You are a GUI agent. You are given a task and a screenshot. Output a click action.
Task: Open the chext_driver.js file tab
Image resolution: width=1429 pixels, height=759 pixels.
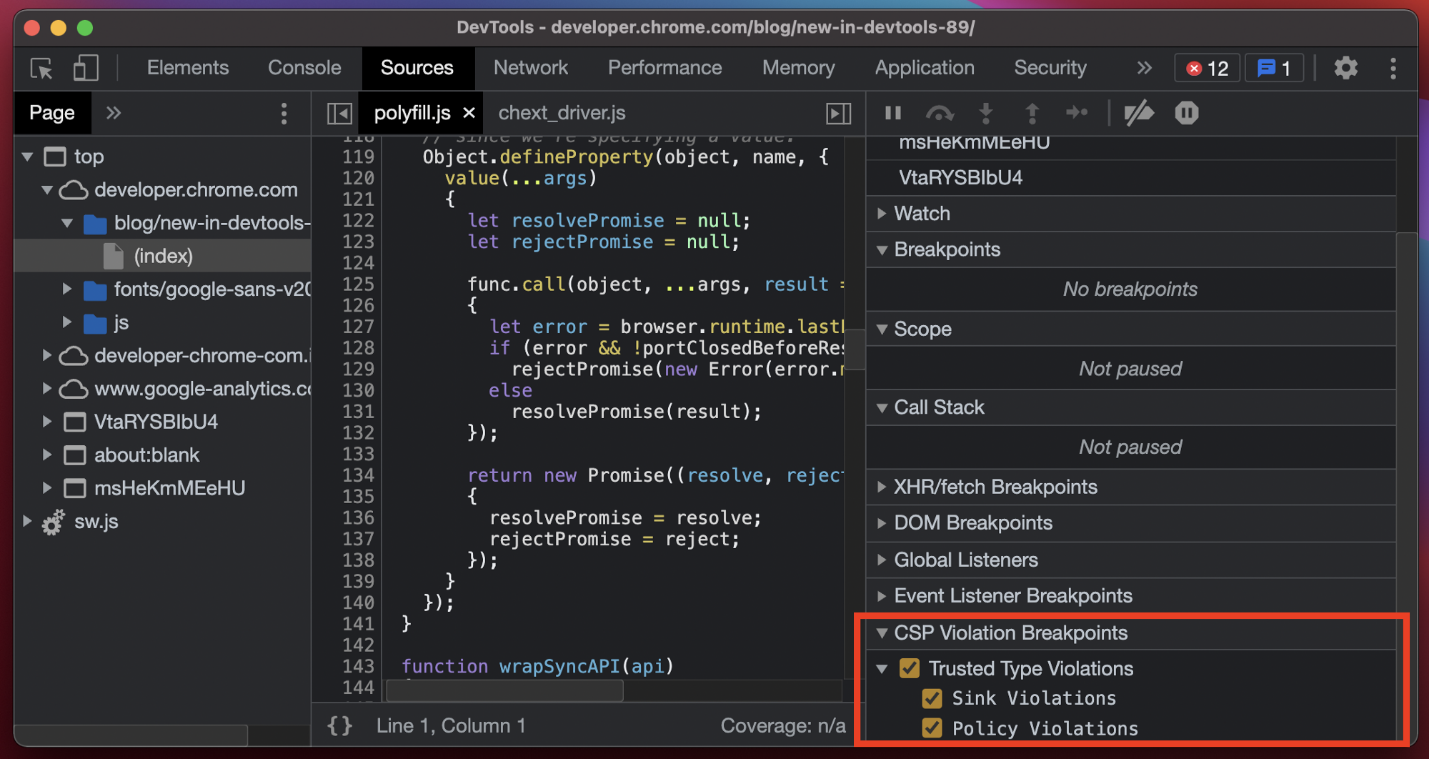(x=561, y=113)
